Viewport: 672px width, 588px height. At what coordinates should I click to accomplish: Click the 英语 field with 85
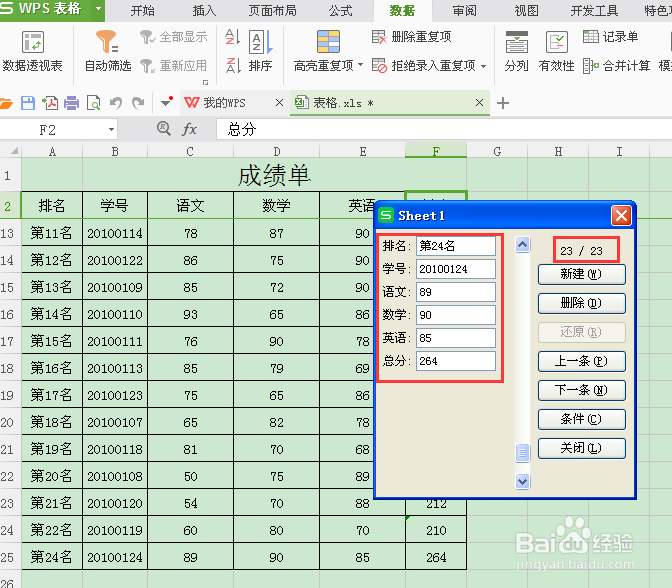(x=456, y=338)
